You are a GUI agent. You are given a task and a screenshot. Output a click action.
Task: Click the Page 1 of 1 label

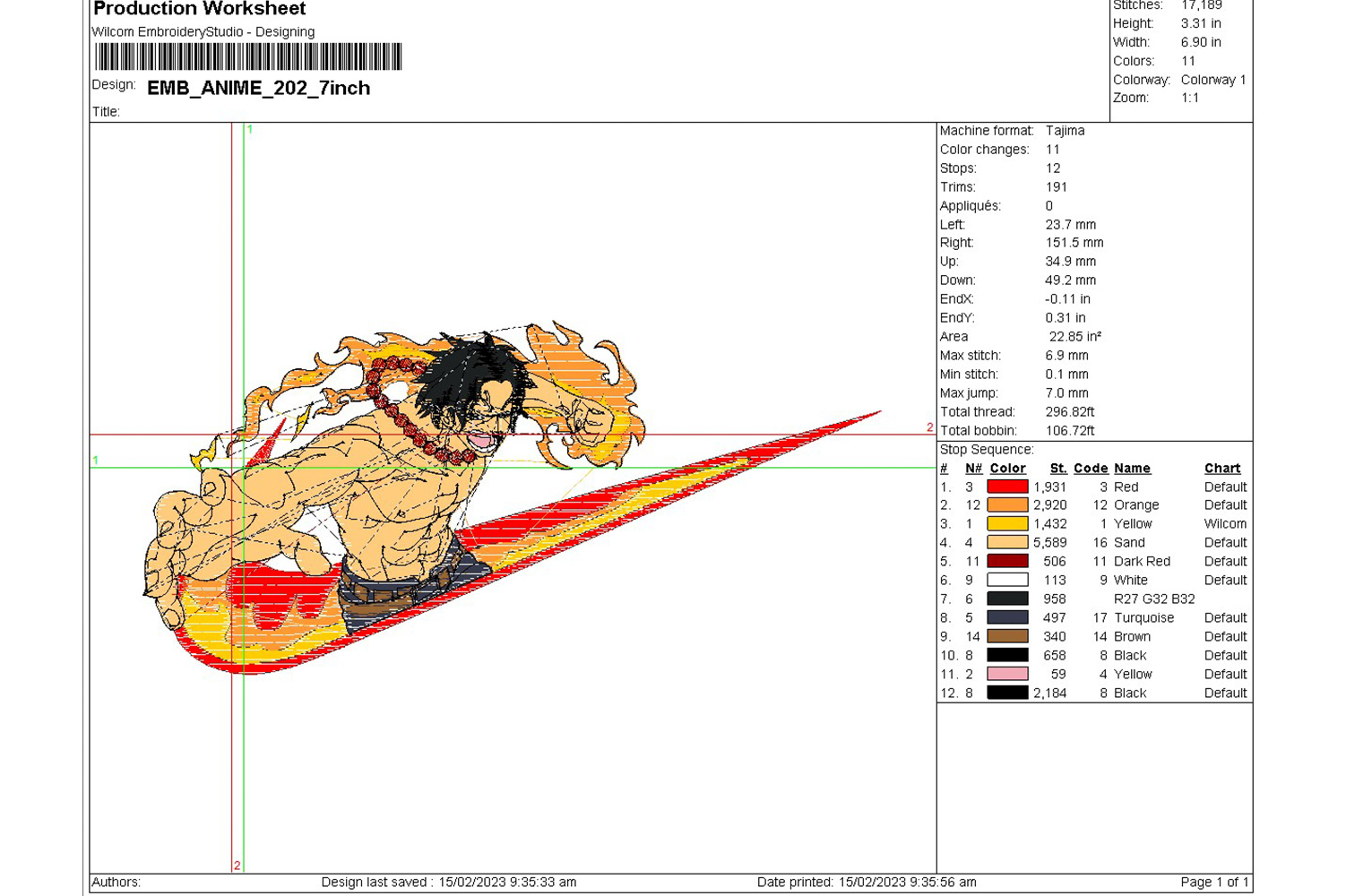[x=1214, y=883]
